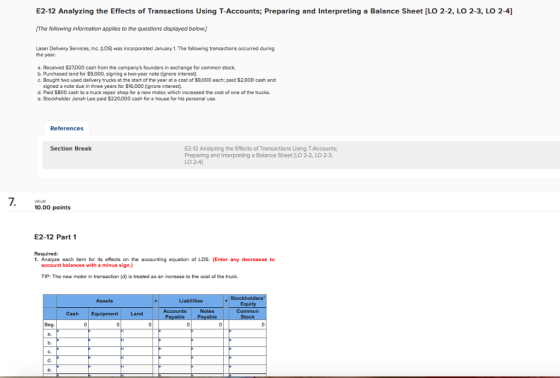Click the Cash column header
The width and height of the screenshot is (560, 378).
click(72, 314)
